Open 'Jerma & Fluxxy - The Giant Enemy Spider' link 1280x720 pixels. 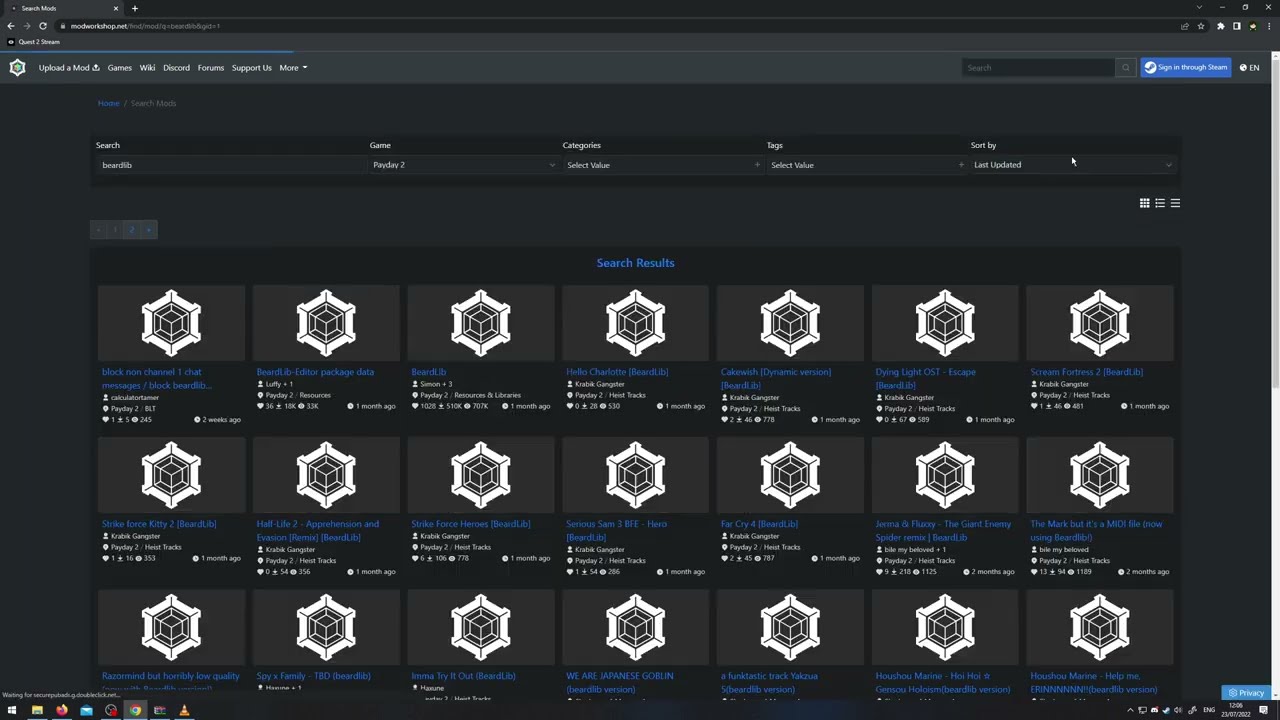943,530
